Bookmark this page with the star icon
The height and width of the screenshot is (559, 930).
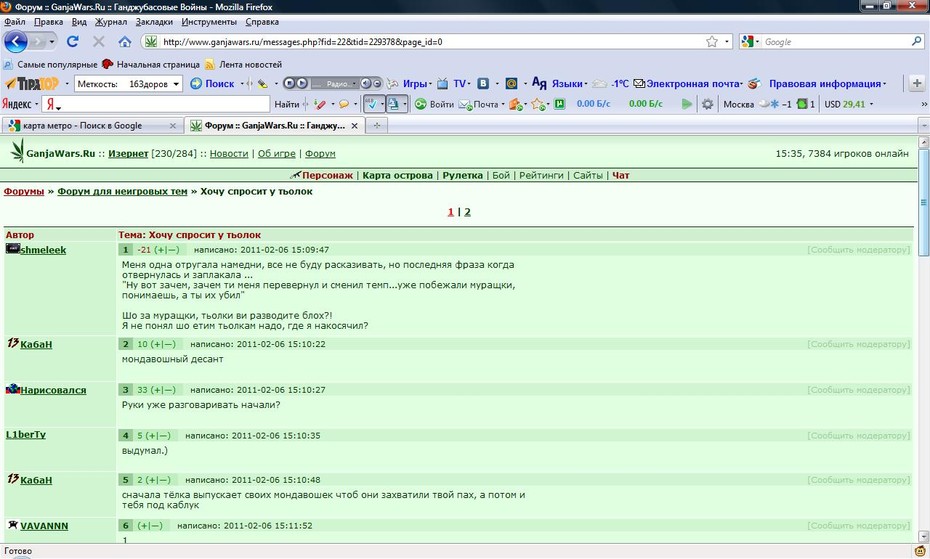pyautogui.click(x=712, y=42)
